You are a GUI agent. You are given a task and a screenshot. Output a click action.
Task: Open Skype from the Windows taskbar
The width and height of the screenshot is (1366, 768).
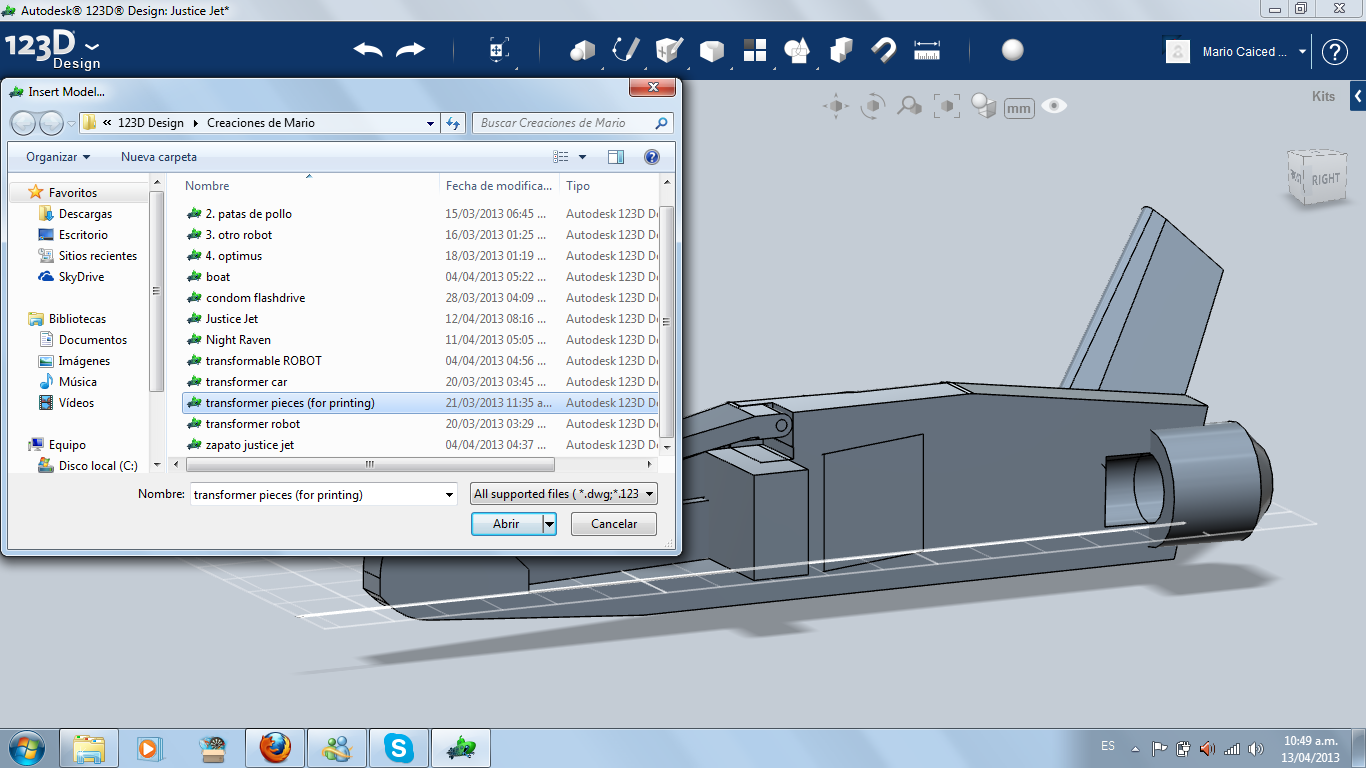pyautogui.click(x=400, y=748)
